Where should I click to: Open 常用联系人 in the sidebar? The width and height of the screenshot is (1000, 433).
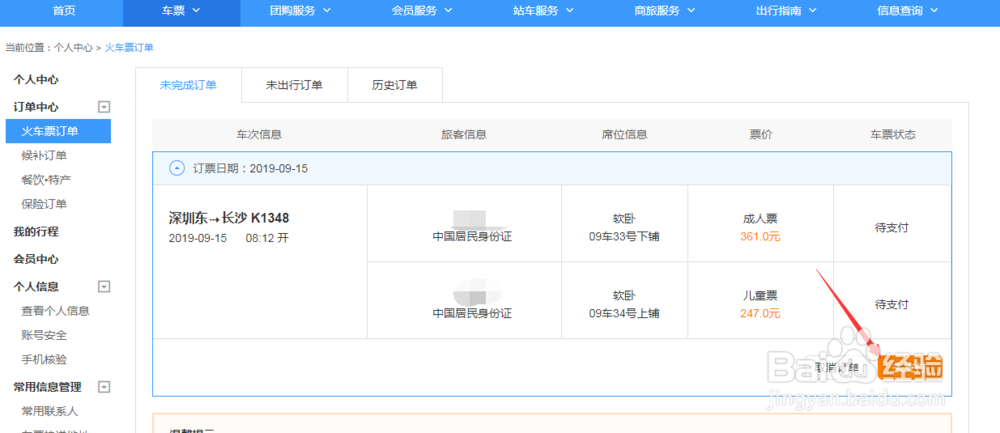[50, 411]
